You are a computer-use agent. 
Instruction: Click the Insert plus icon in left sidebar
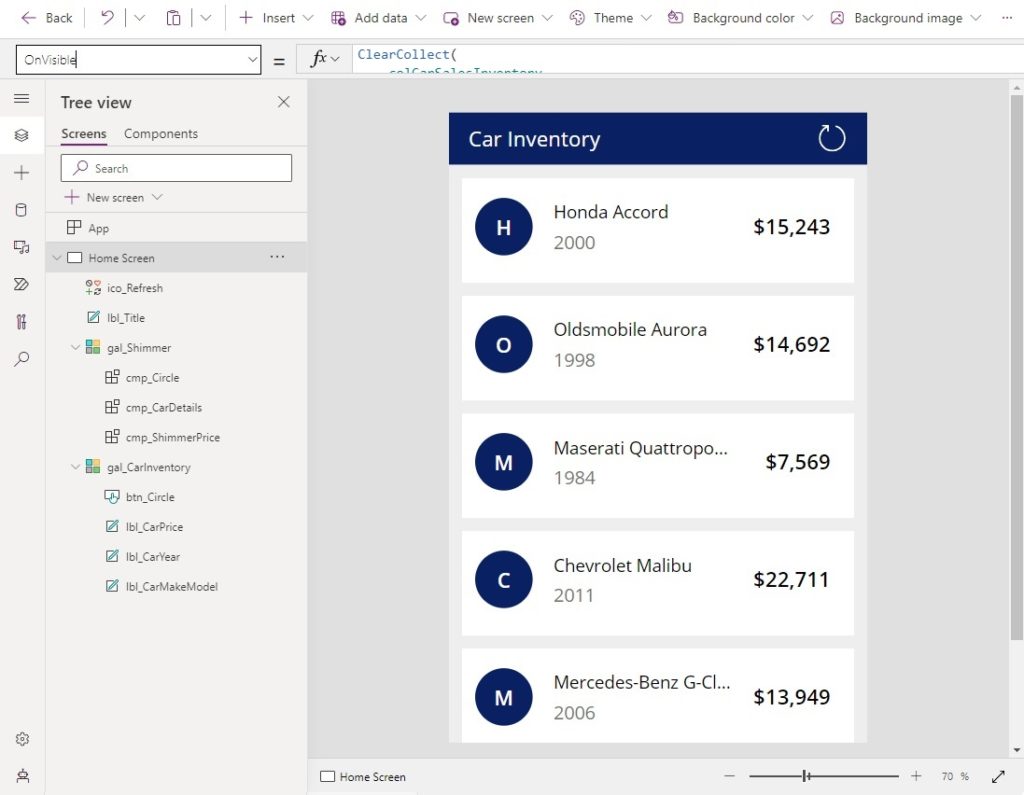[x=21, y=172]
